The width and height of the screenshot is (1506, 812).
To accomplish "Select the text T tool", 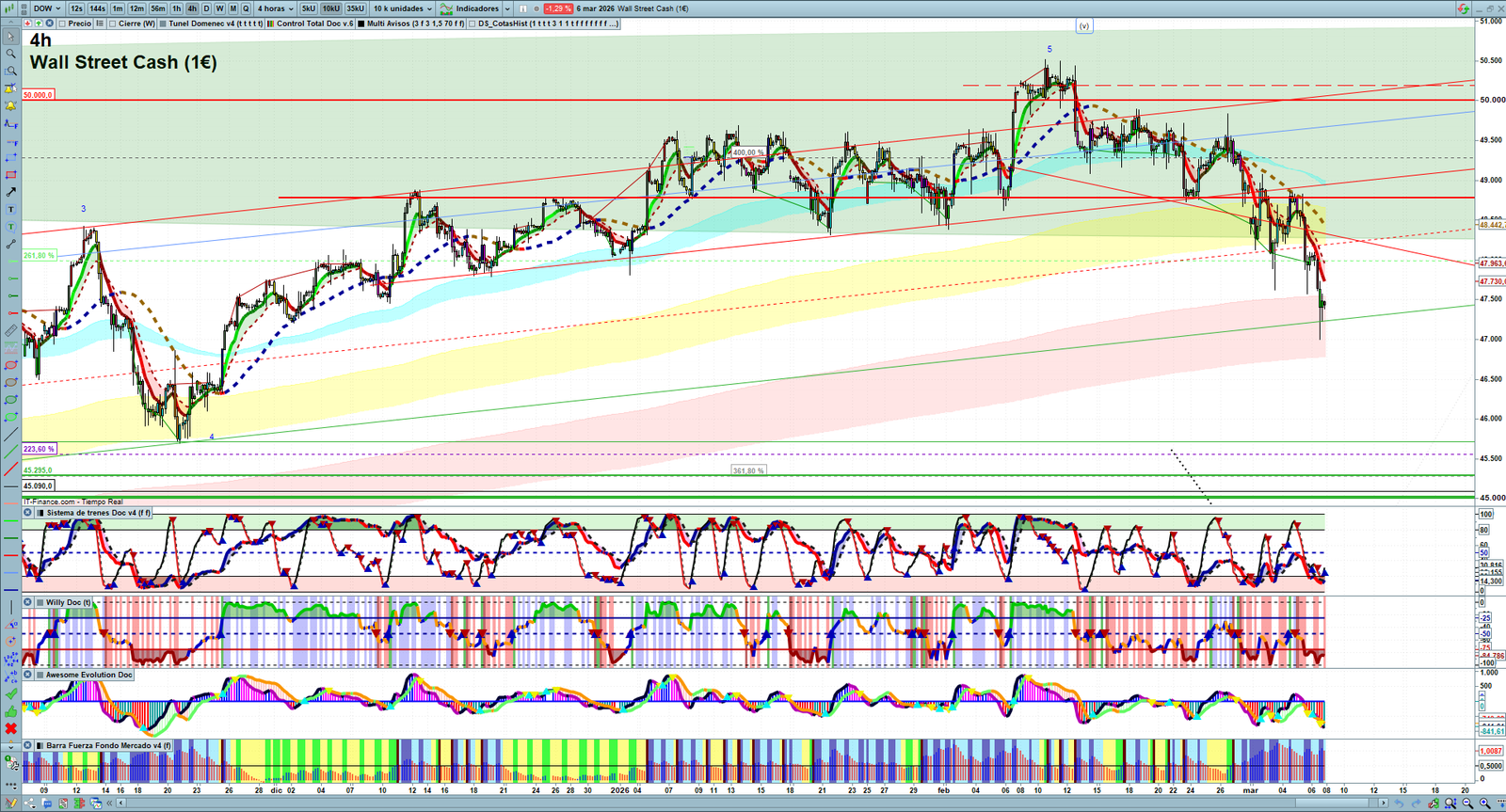I will [11, 210].
